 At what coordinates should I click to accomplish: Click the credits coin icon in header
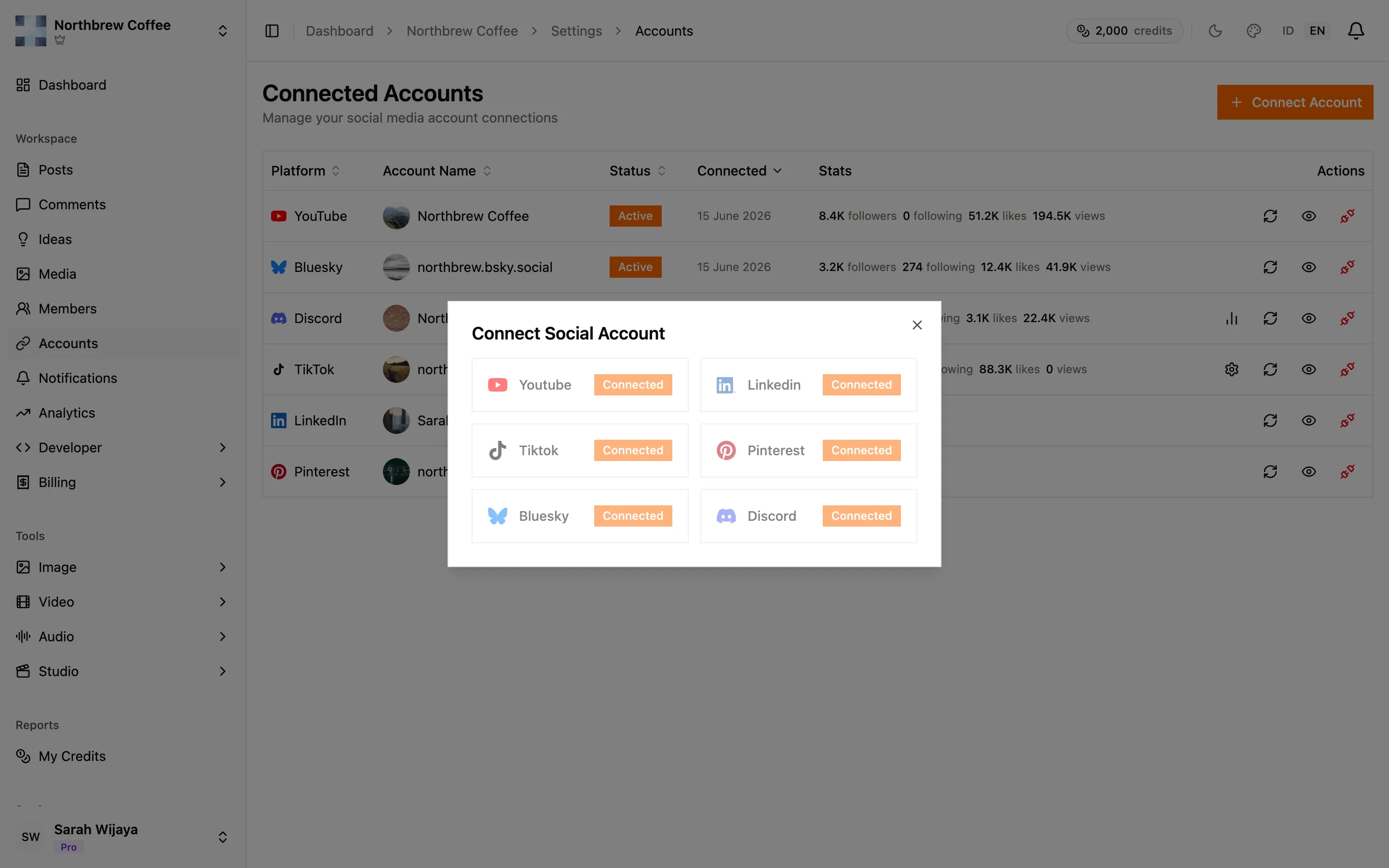(x=1083, y=31)
